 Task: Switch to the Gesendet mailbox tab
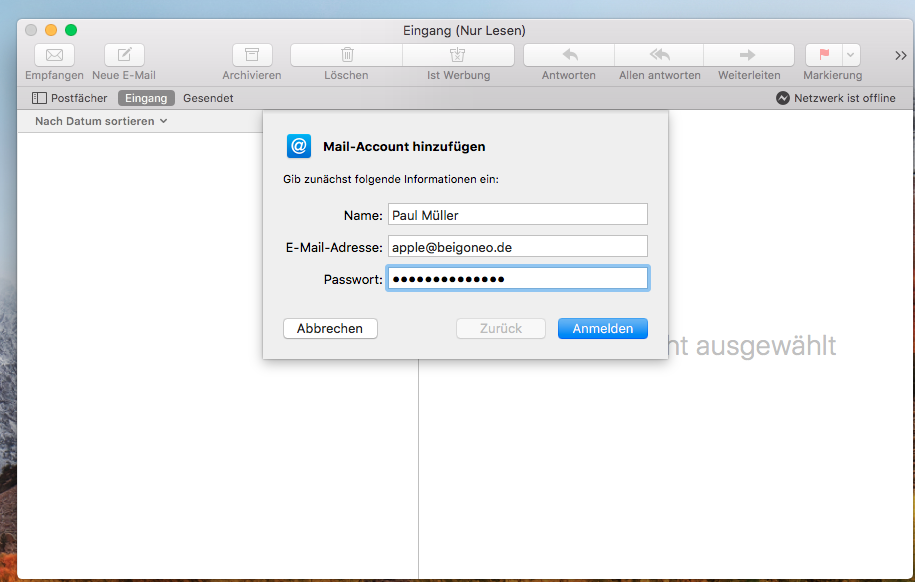(208, 98)
